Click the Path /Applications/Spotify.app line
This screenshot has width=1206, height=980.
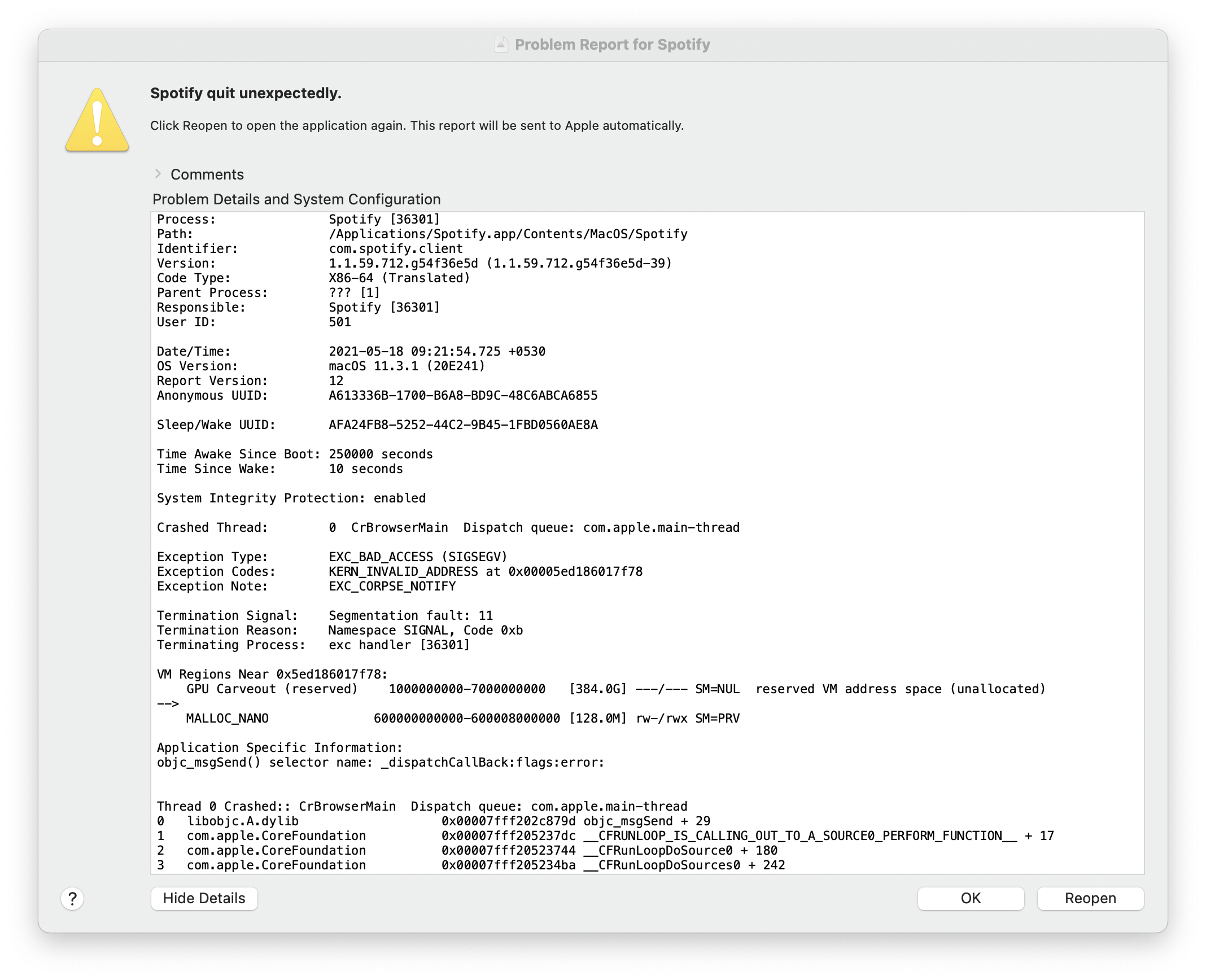[422, 234]
